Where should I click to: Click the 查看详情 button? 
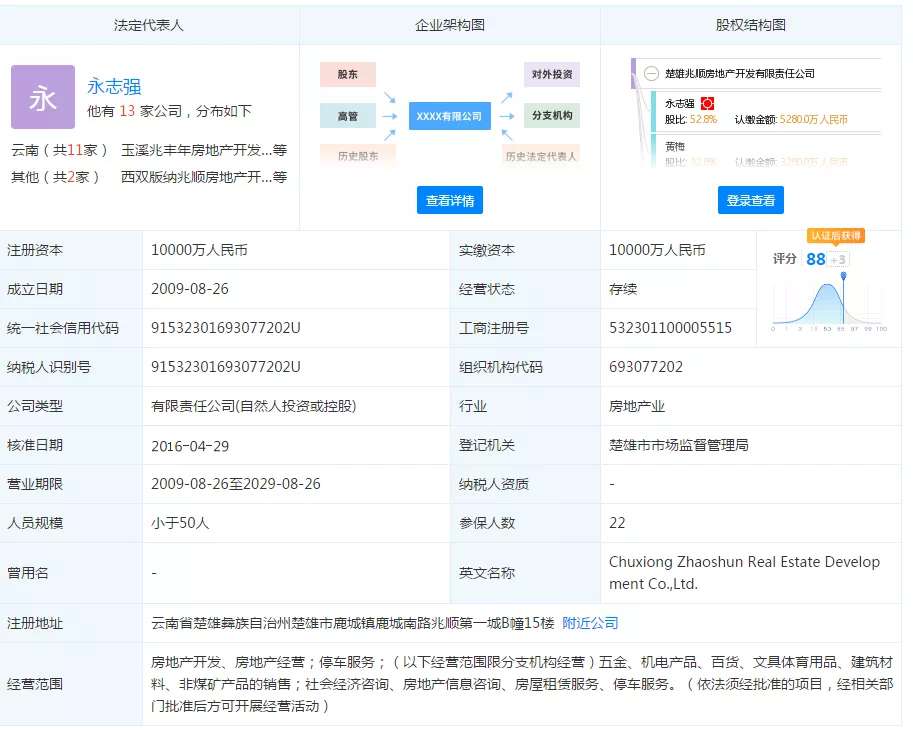coord(450,200)
